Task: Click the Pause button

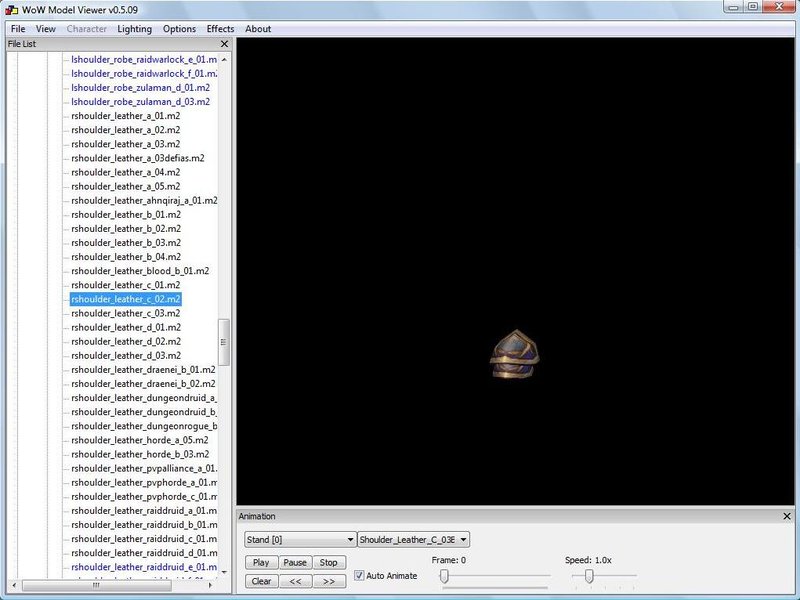Action: point(295,562)
